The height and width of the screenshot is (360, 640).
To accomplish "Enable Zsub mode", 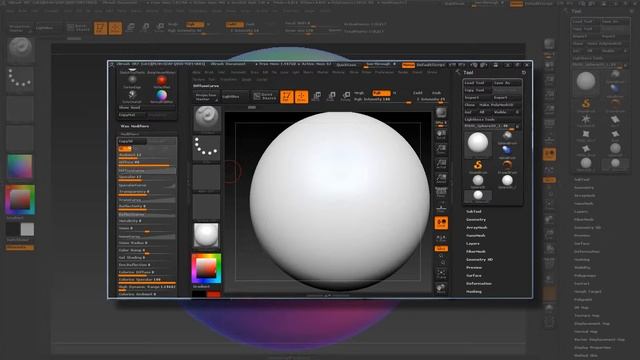I will coord(436,93).
